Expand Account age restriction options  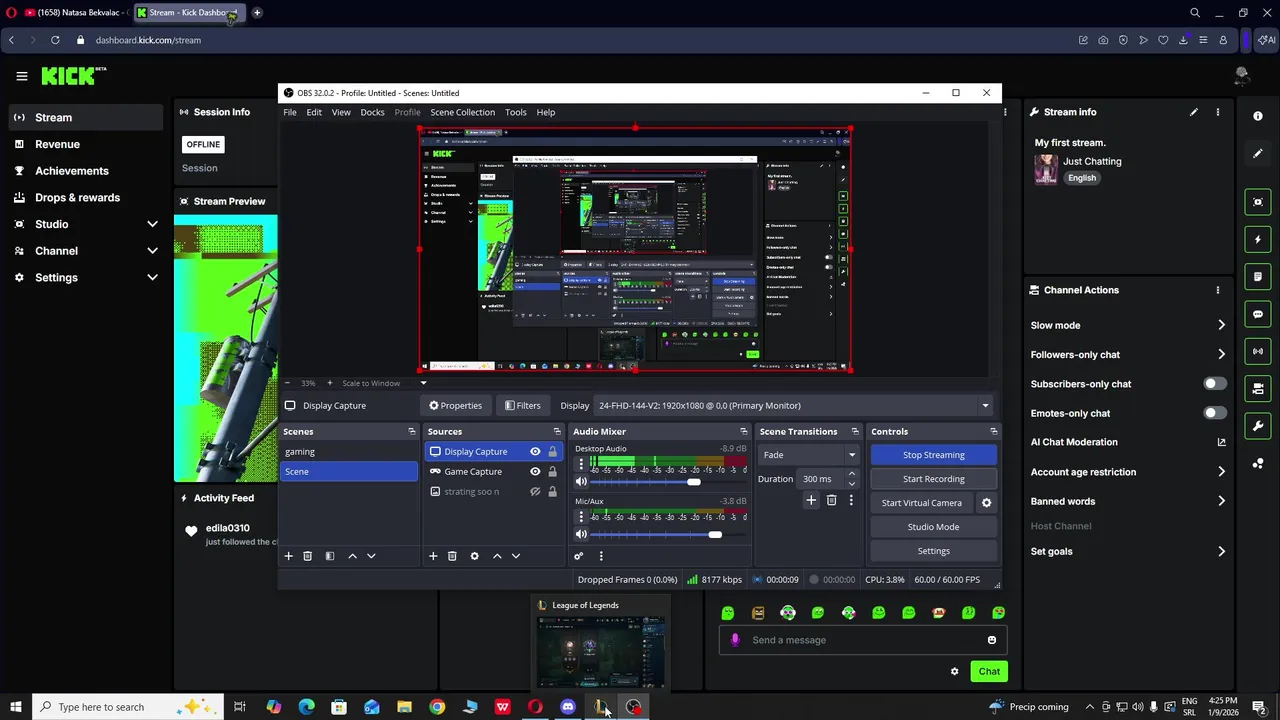coord(1221,472)
